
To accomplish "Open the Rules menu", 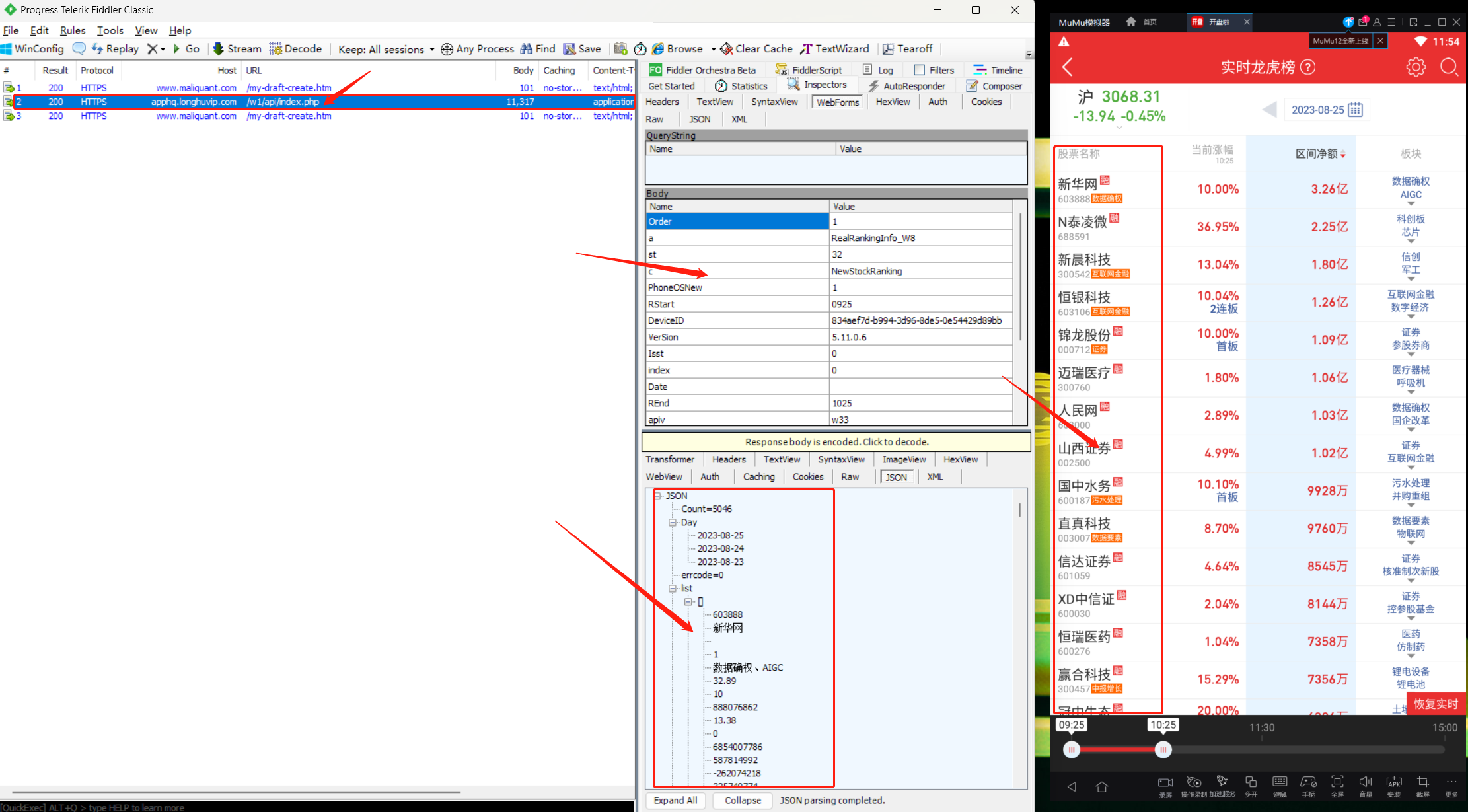I will (73, 30).
